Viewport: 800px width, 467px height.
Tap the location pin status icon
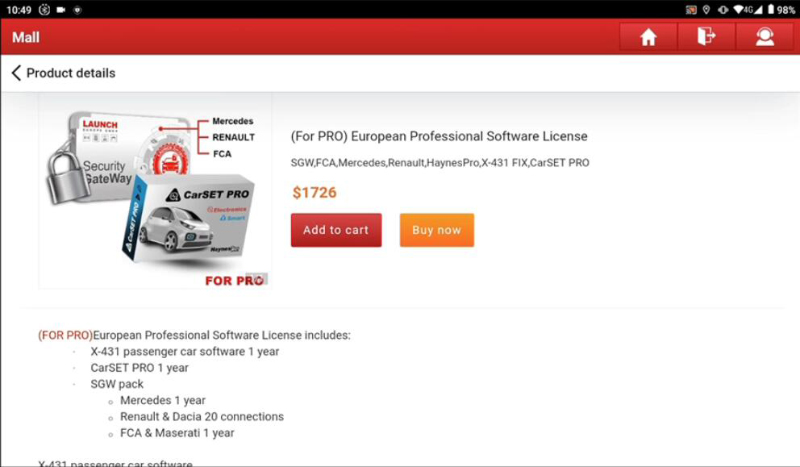(x=706, y=10)
